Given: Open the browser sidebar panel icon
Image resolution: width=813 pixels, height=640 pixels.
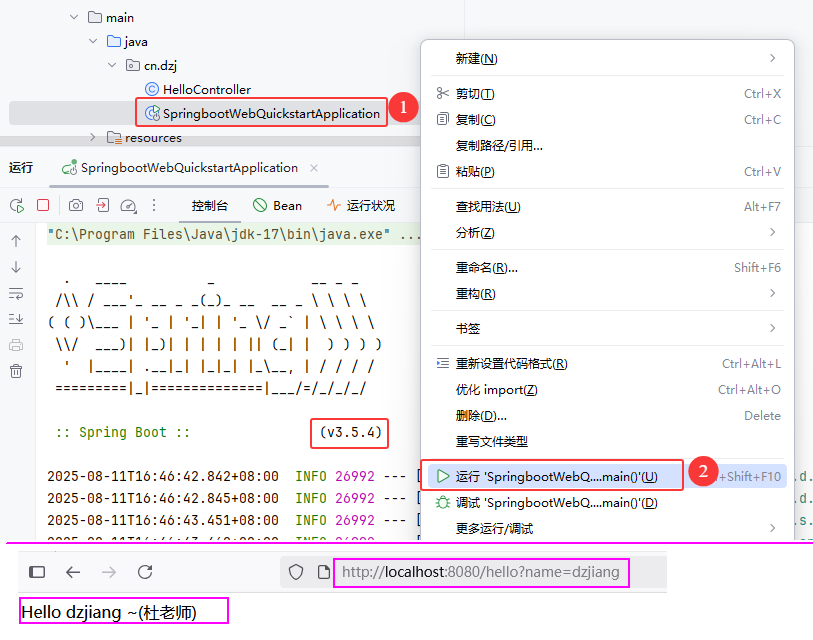Looking at the screenshot, I should click(37, 572).
